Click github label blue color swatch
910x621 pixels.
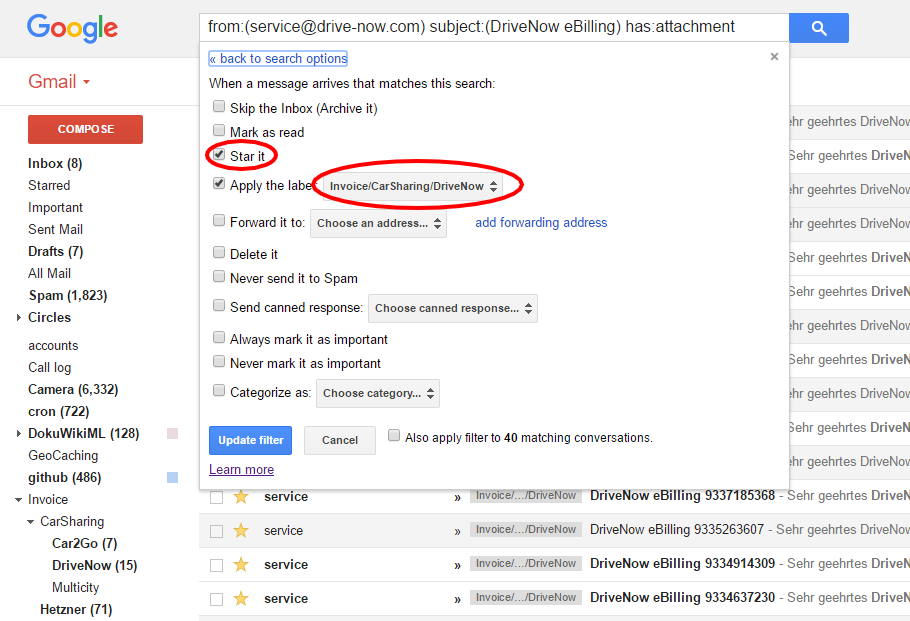click(172, 478)
